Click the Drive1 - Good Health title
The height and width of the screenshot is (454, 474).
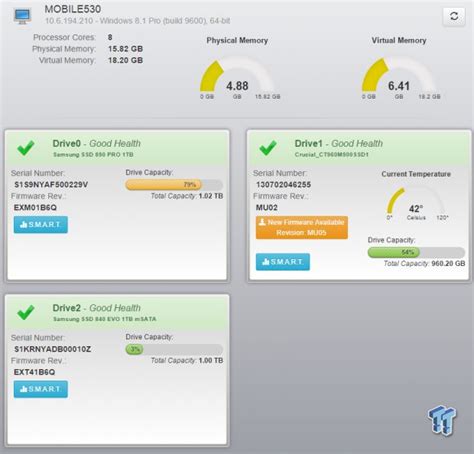[339, 143]
